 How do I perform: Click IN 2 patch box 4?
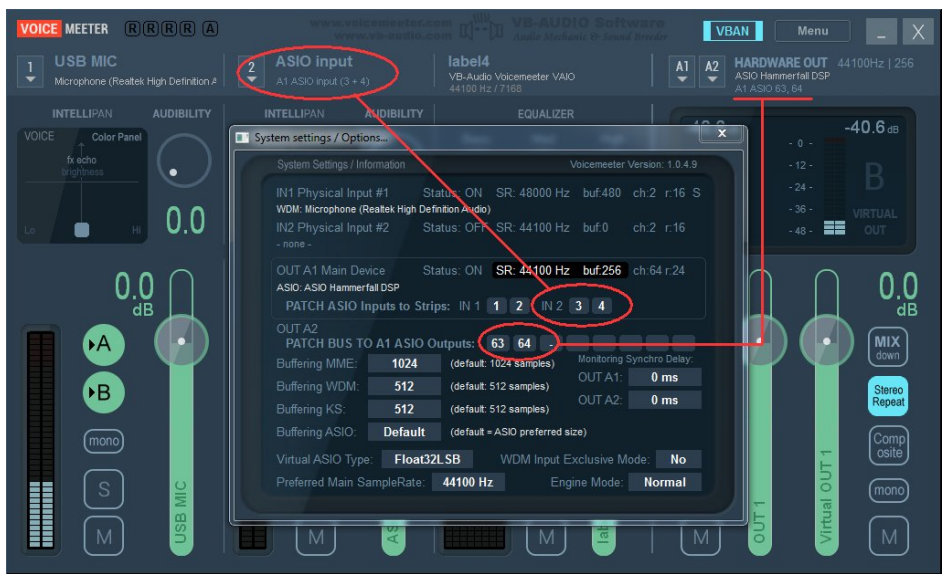(x=601, y=306)
